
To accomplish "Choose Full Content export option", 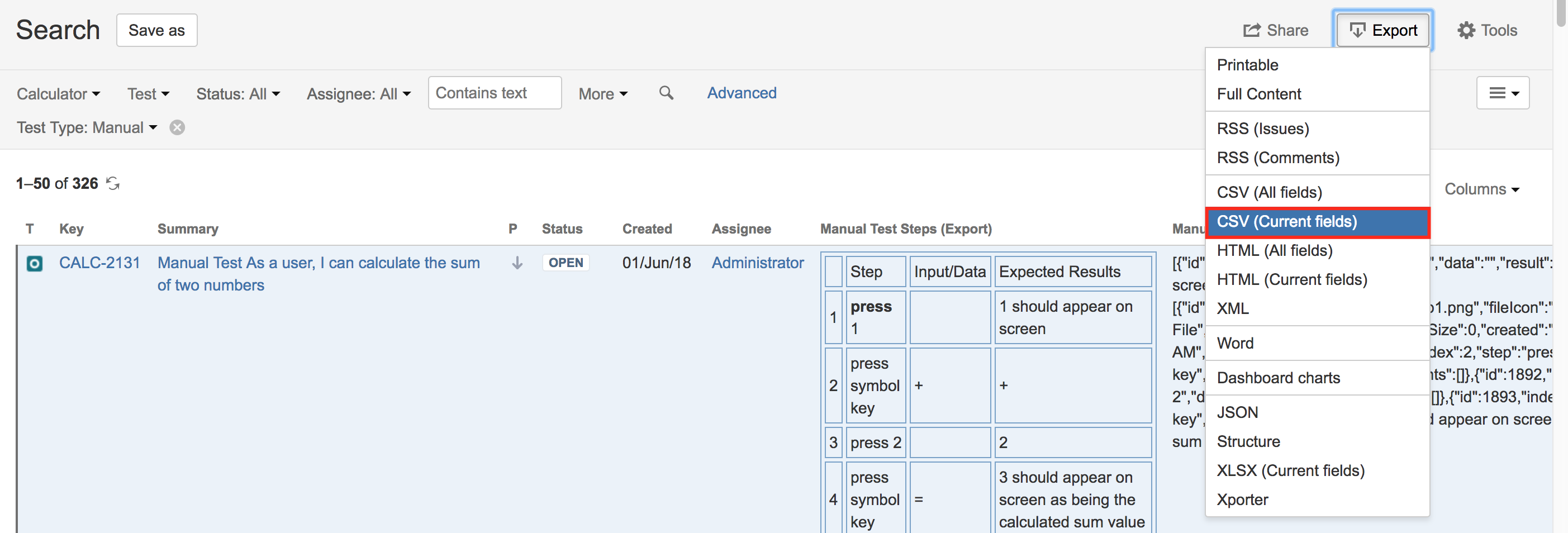I will (x=1317, y=94).
